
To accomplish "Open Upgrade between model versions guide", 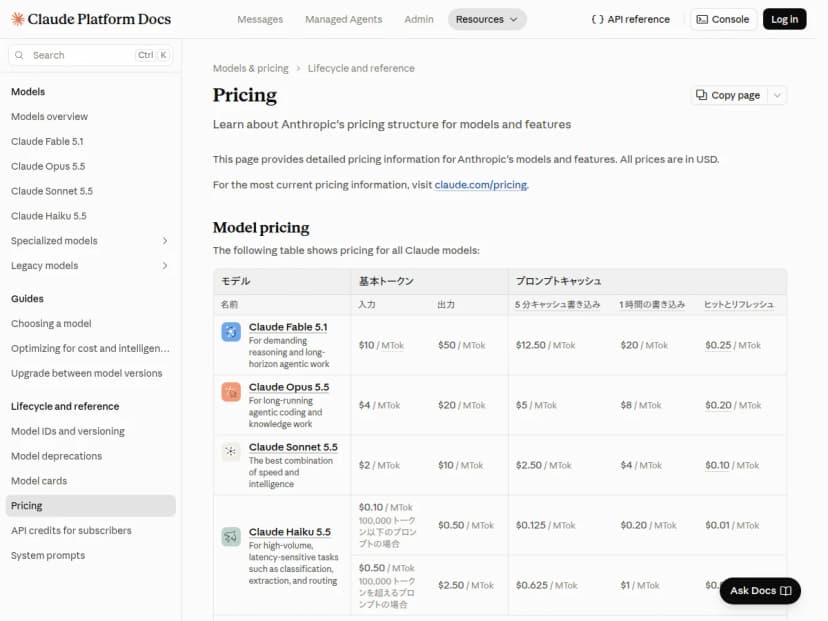I will coord(87,373).
